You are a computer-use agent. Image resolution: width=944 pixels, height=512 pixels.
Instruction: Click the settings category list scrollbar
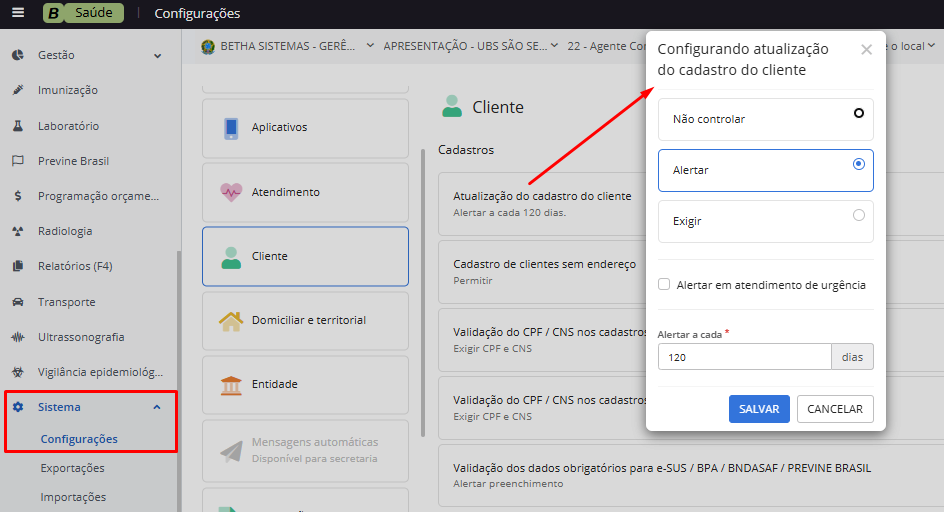tap(423, 292)
